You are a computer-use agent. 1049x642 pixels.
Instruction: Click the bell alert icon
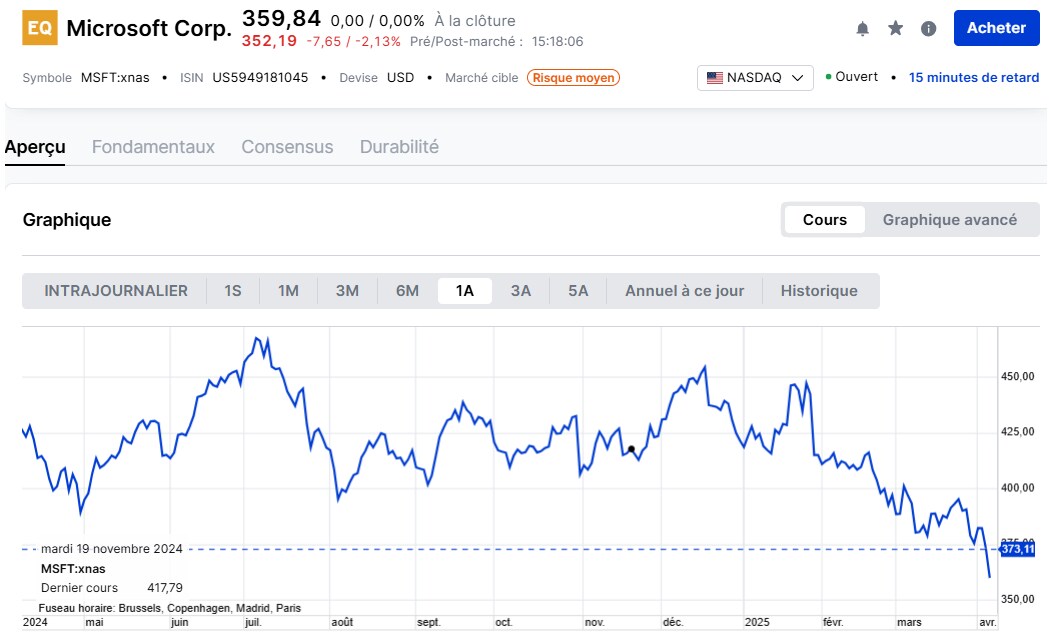point(862,28)
